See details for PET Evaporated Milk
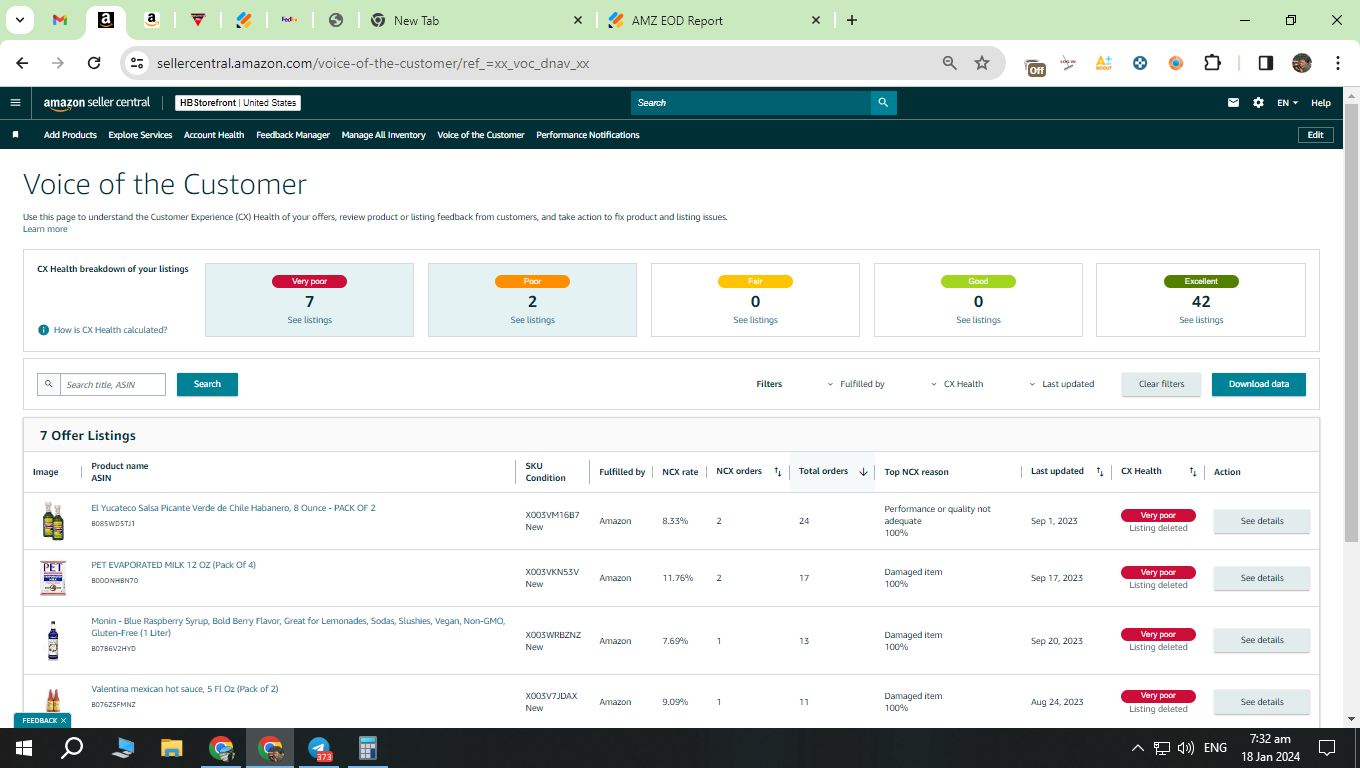Screen dimensions: 1360x768 1262,578
